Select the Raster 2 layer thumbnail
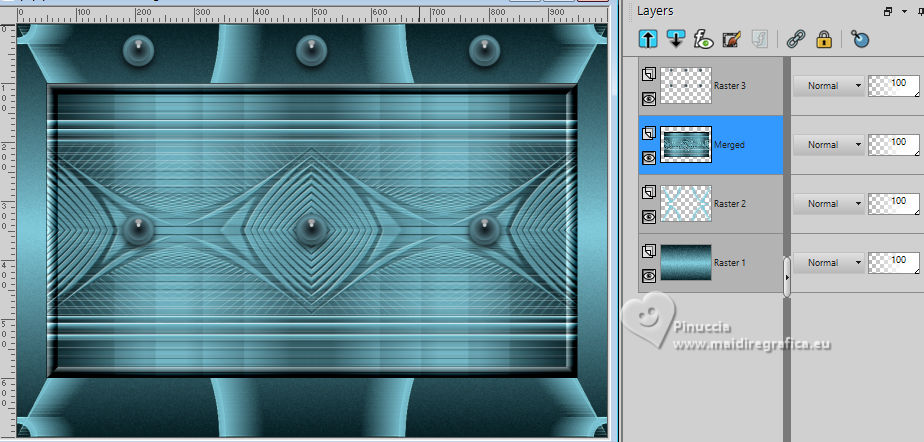The image size is (924, 442). 686,203
